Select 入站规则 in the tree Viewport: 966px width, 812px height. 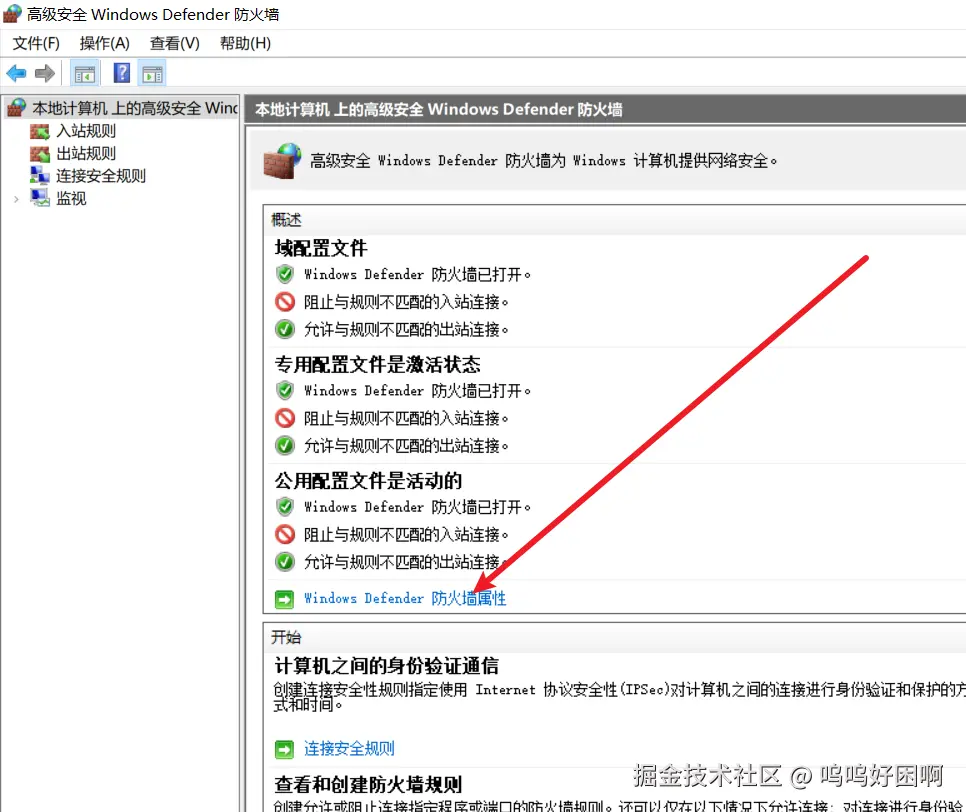[86, 131]
